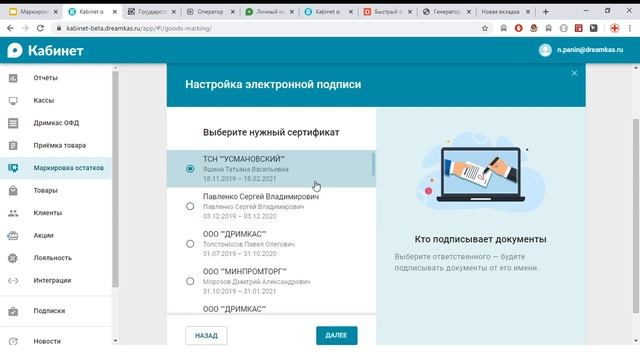Switch to the Оператор browser tab
640x360 pixels.
coord(211,12)
